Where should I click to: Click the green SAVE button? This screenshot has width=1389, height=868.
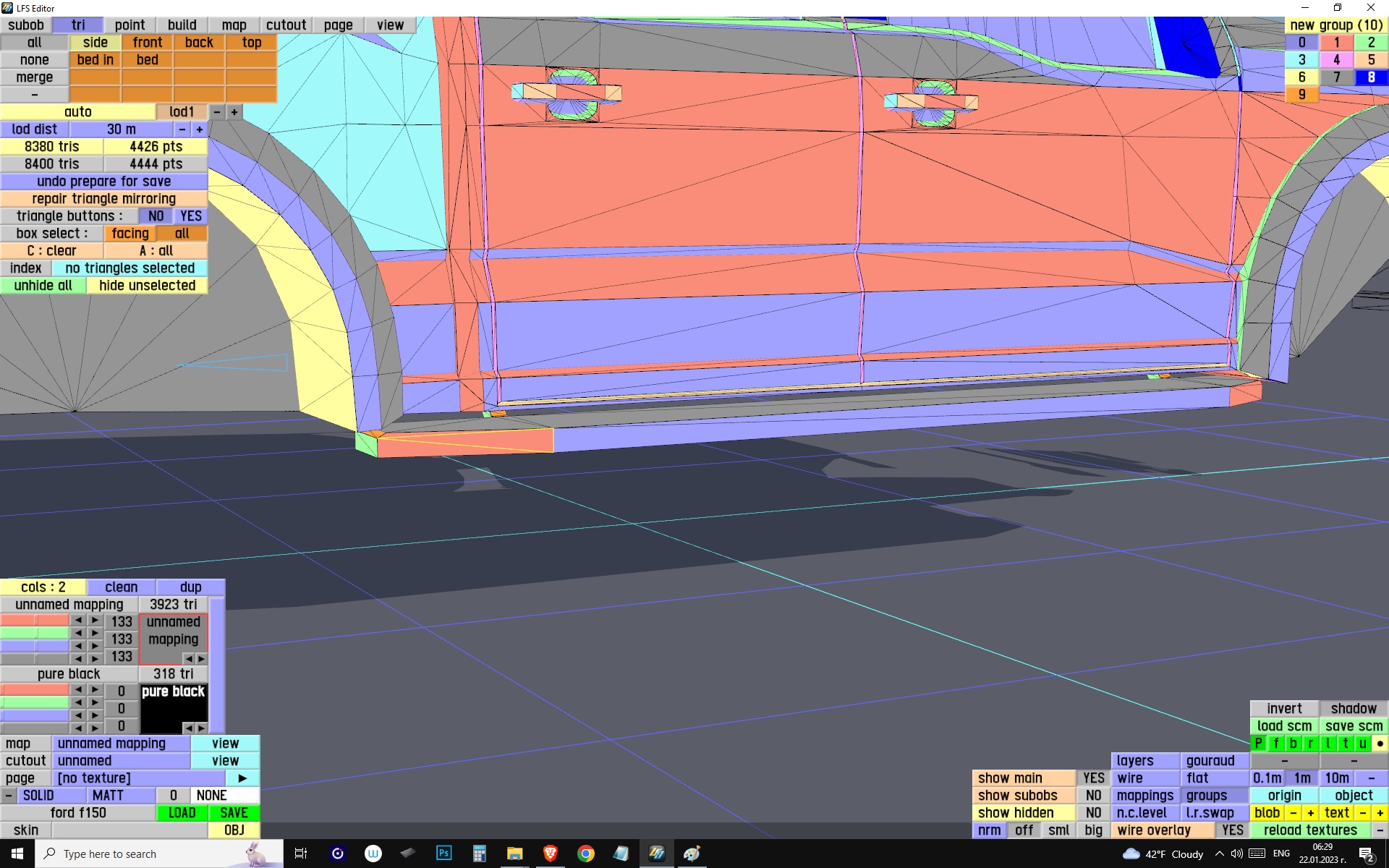[x=234, y=813]
